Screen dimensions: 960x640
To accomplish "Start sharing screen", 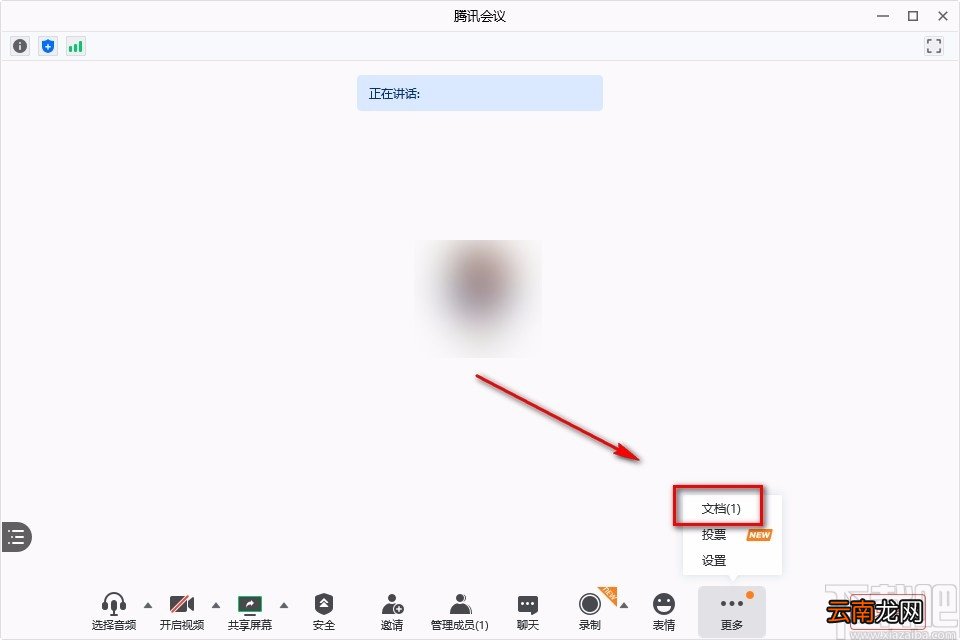I will 250,611.
